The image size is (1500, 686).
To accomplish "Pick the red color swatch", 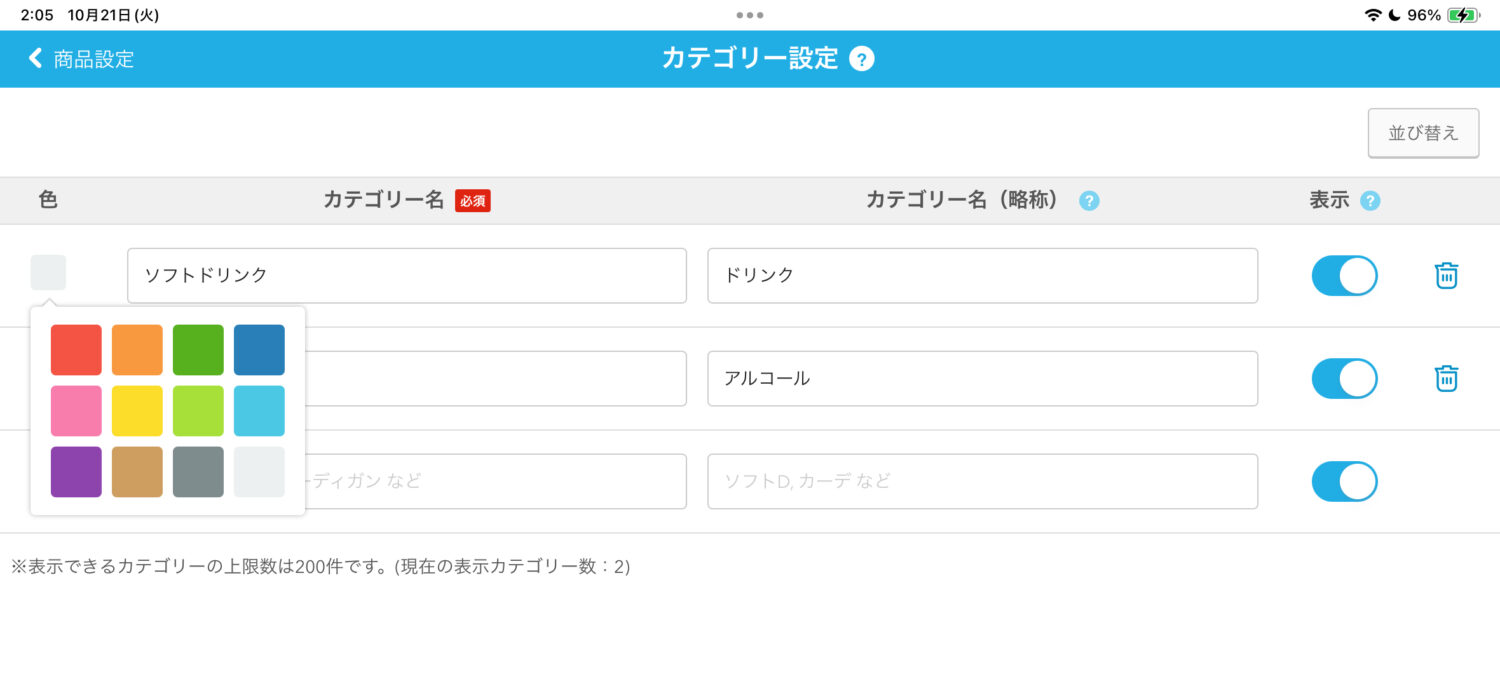I will coord(76,350).
